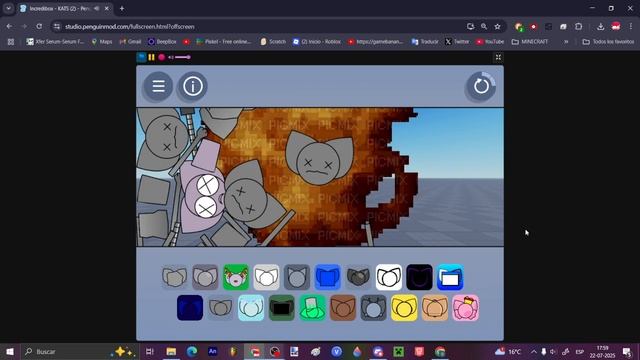Select the dark green icon with black screen

pos(282,308)
